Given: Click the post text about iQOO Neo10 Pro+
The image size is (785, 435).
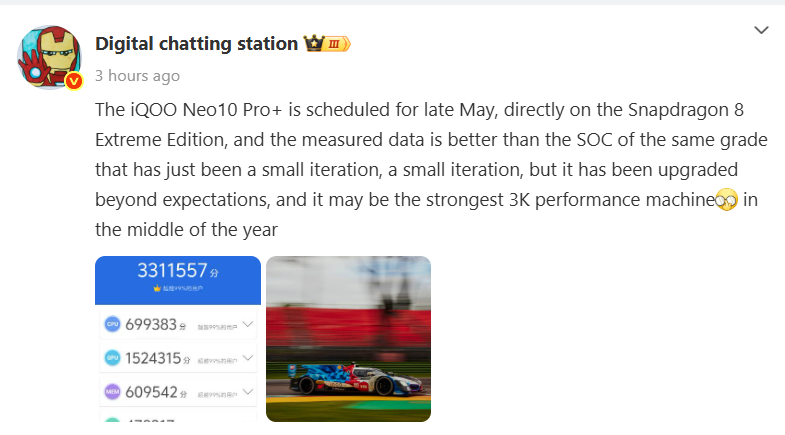Looking at the screenshot, I should [x=420, y=168].
